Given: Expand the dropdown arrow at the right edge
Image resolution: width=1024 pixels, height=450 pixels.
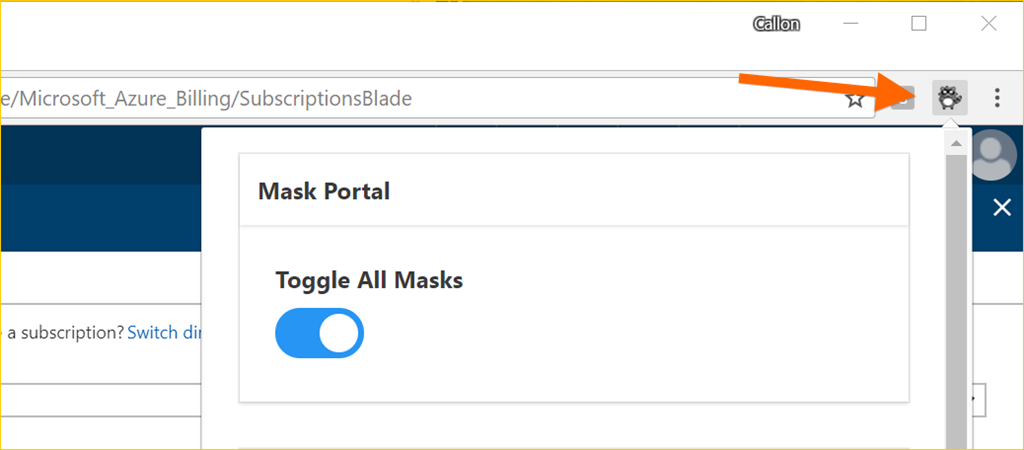Looking at the screenshot, I should [977, 398].
